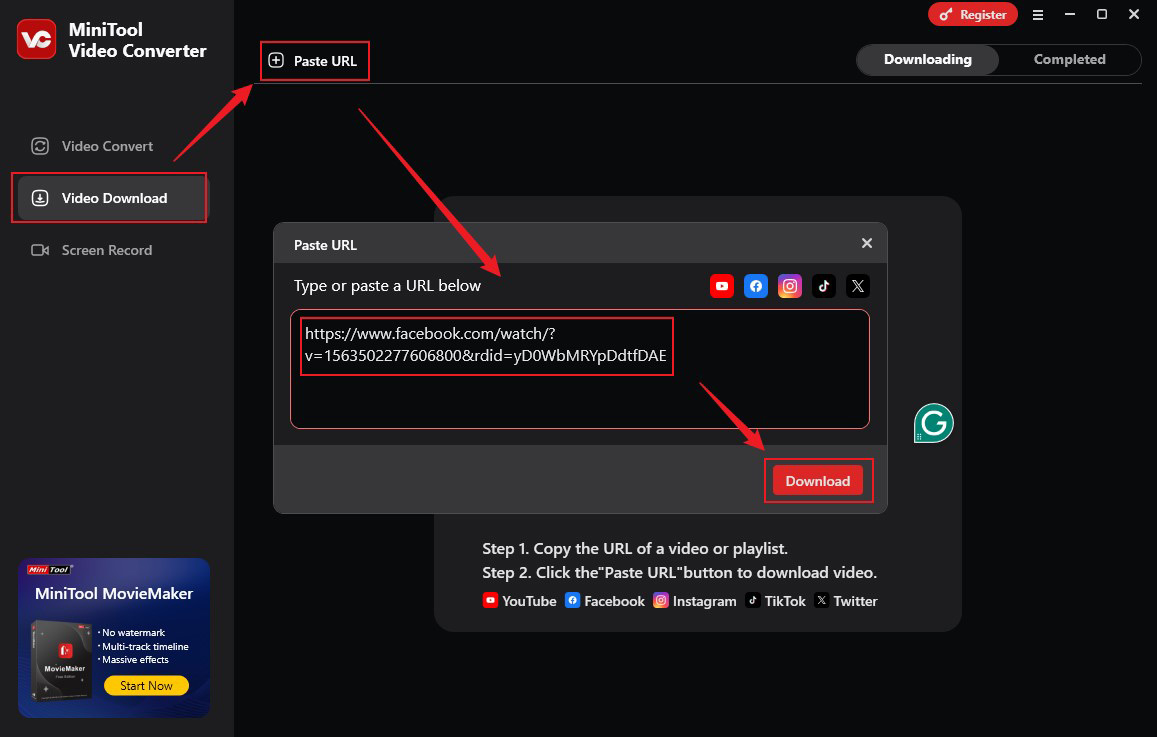1157x737 pixels.
Task: Click the "Type or paste a URL below" label
Action: [387, 286]
